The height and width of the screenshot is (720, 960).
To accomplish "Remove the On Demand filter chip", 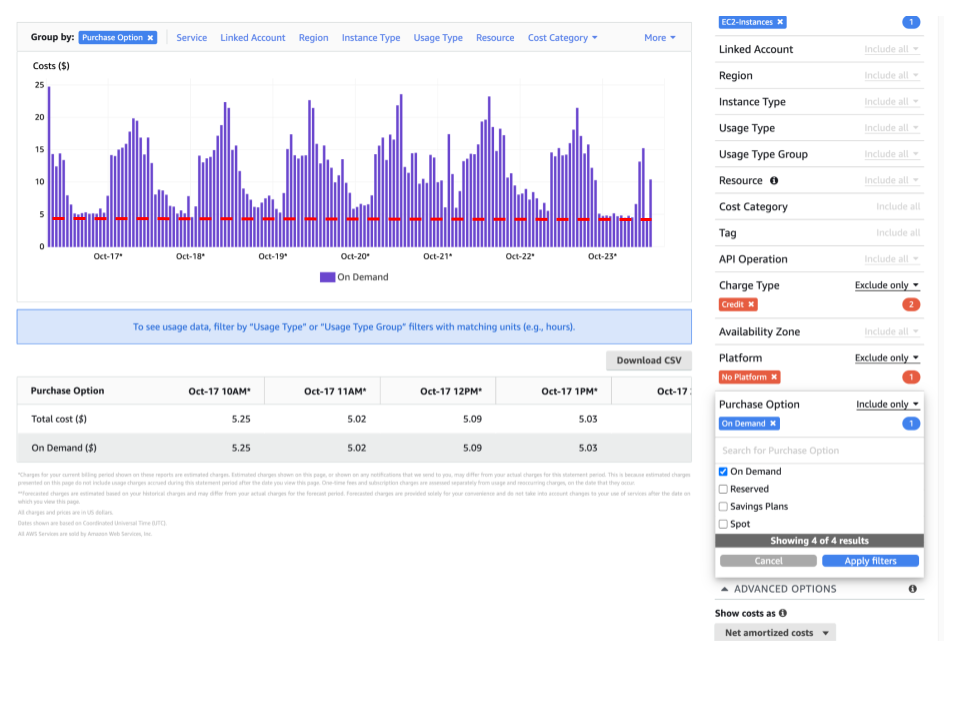I will pos(772,424).
